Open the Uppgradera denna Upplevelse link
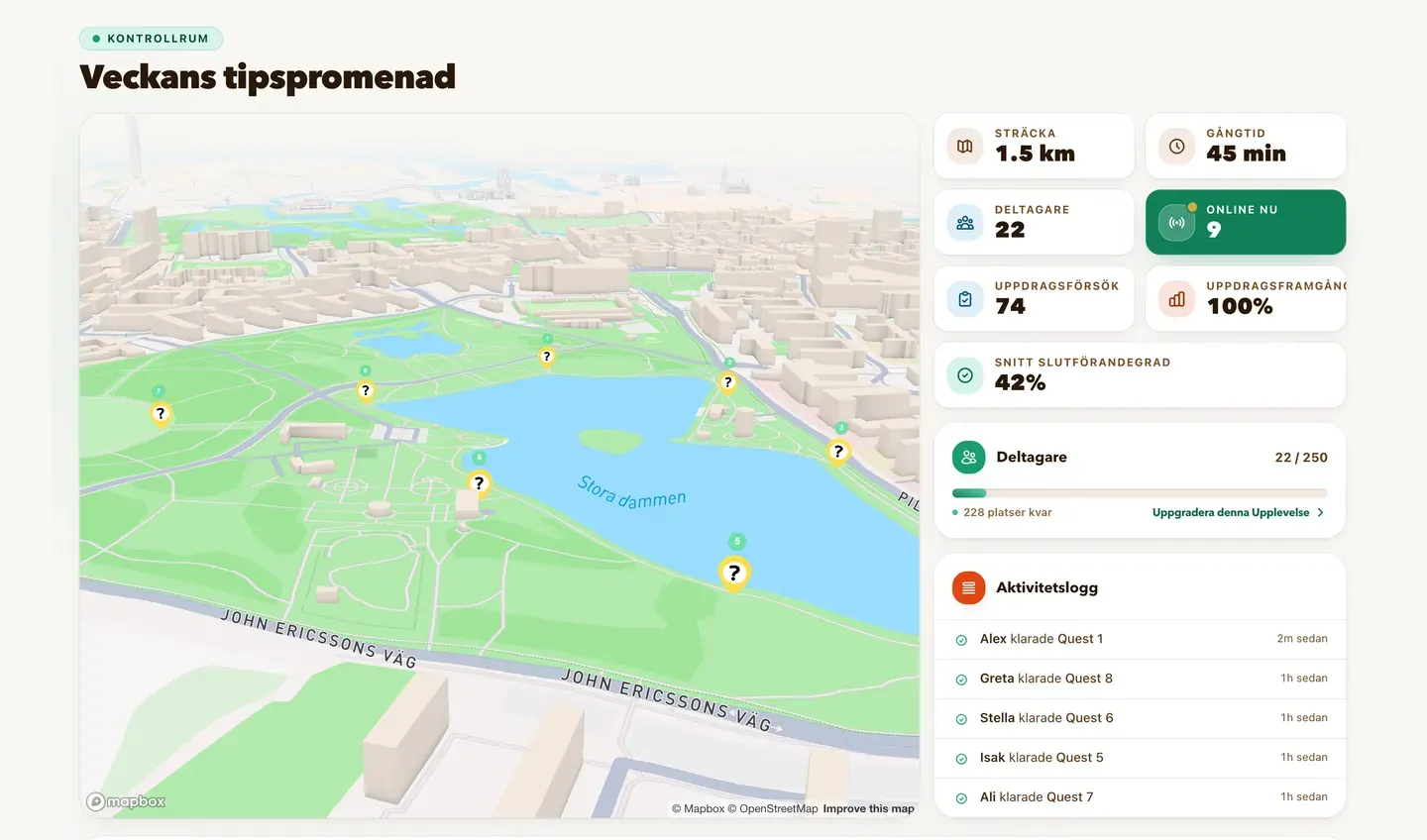 pyautogui.click(x=1239, y=513)
